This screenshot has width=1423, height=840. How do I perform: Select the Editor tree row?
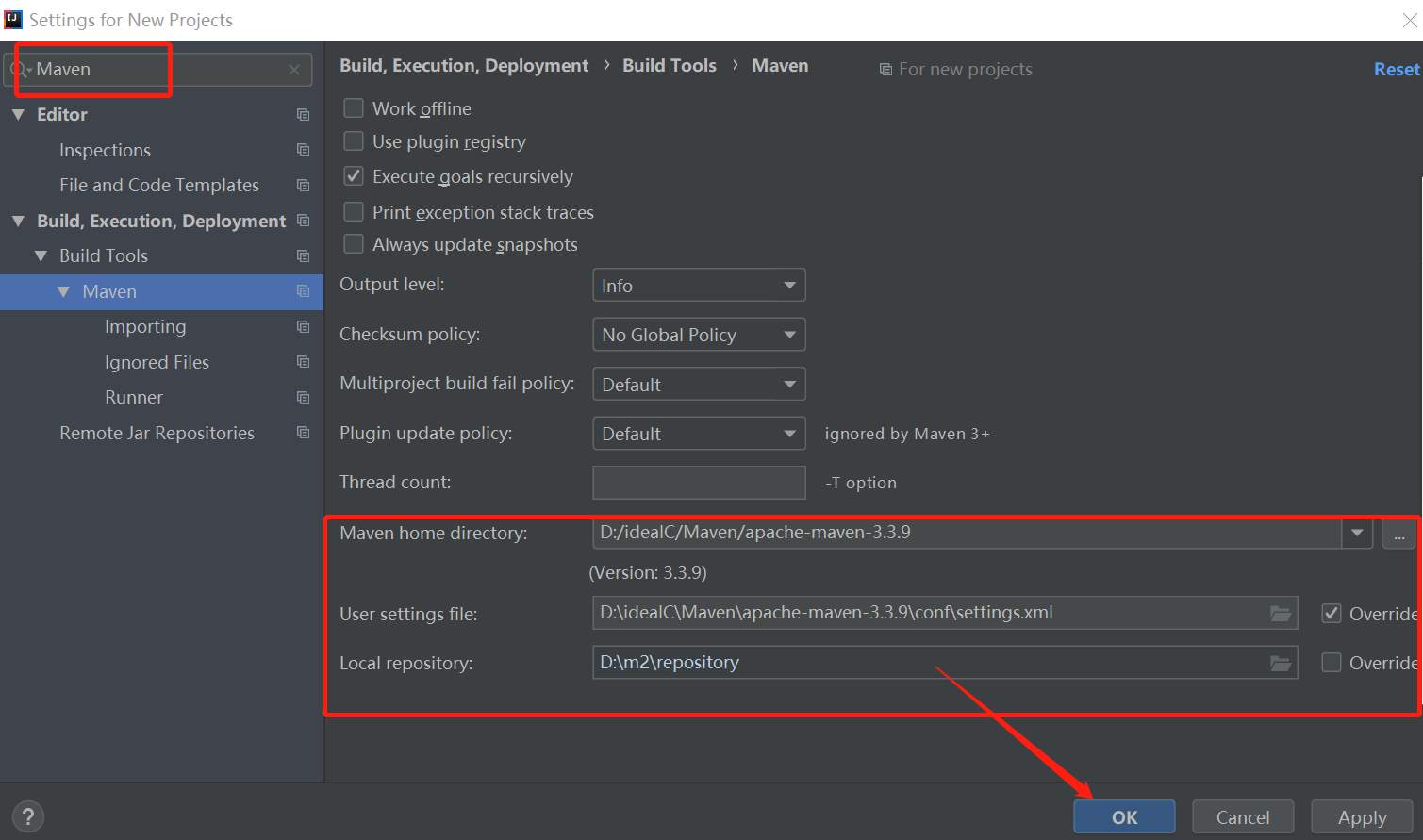coord(161,114)
